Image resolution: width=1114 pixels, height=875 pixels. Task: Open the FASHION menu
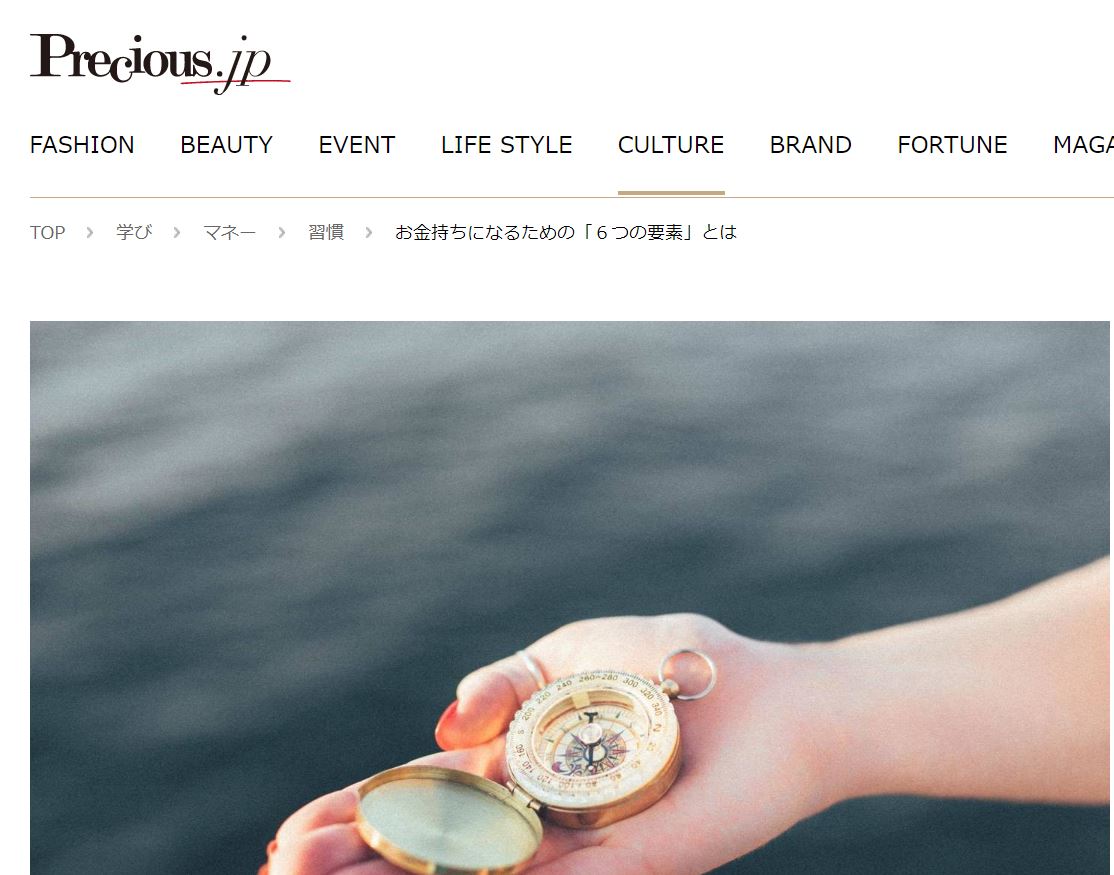pyautogui.click(x=82, y=145)
